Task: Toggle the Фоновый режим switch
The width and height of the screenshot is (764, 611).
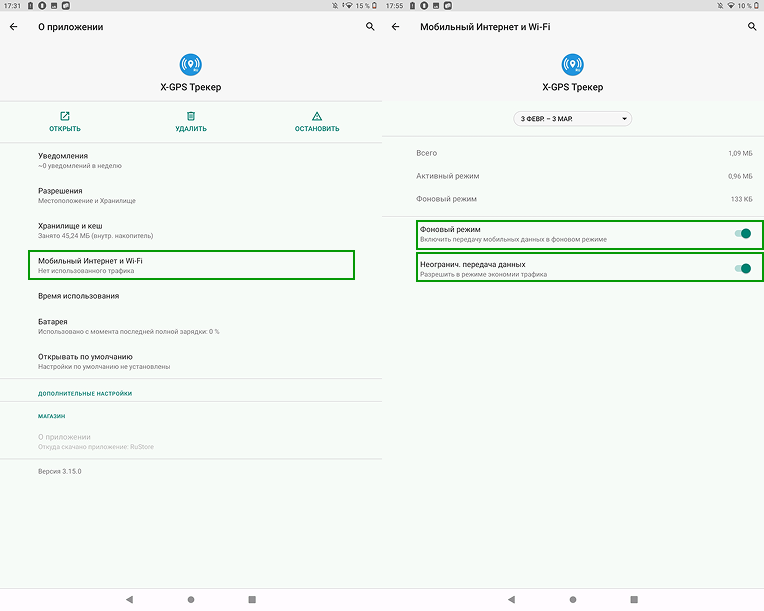Action: coord(742,234)
